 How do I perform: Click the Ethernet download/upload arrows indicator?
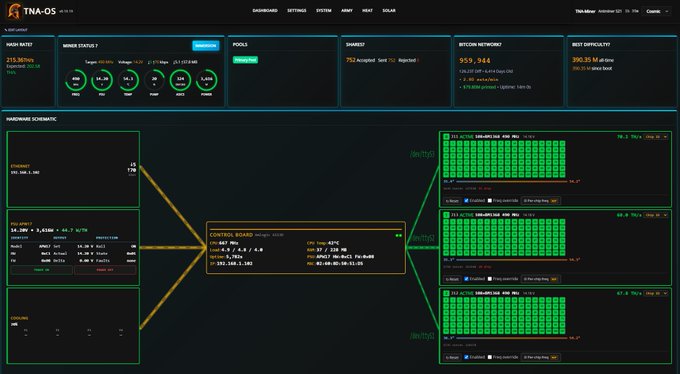(x=132, y=168)
